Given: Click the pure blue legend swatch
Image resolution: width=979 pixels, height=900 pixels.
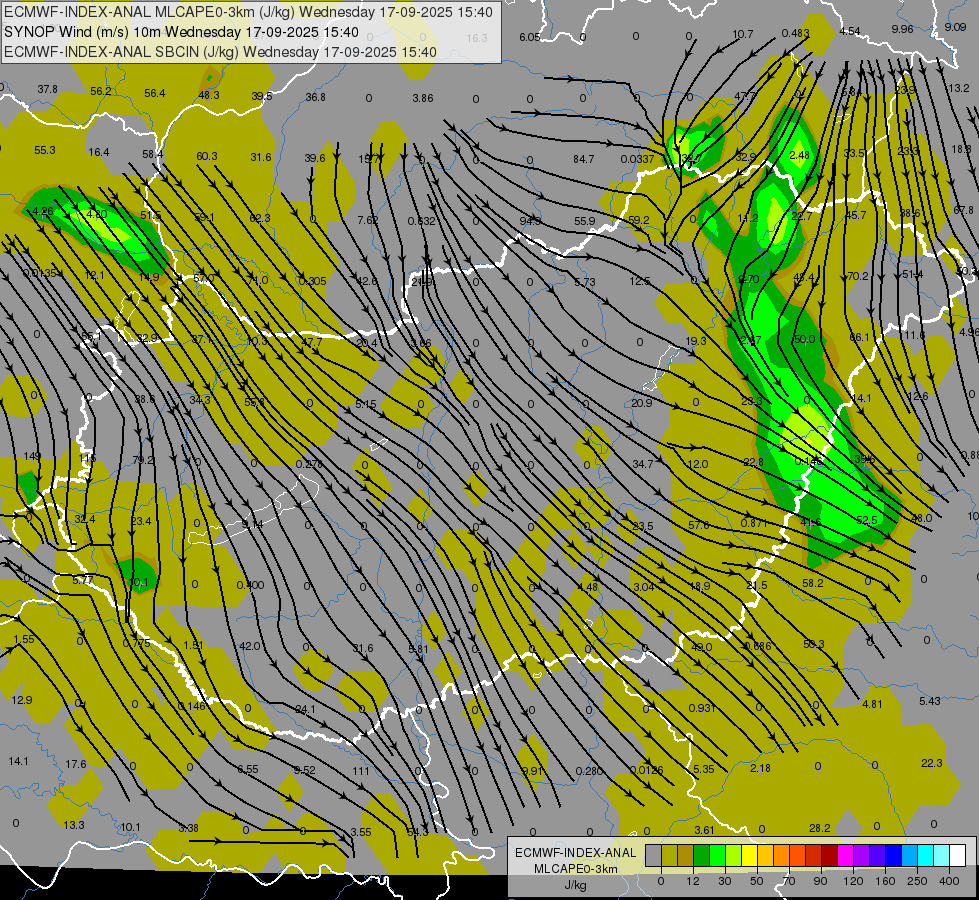Looking at the screenshot, I should click(893, 855).
